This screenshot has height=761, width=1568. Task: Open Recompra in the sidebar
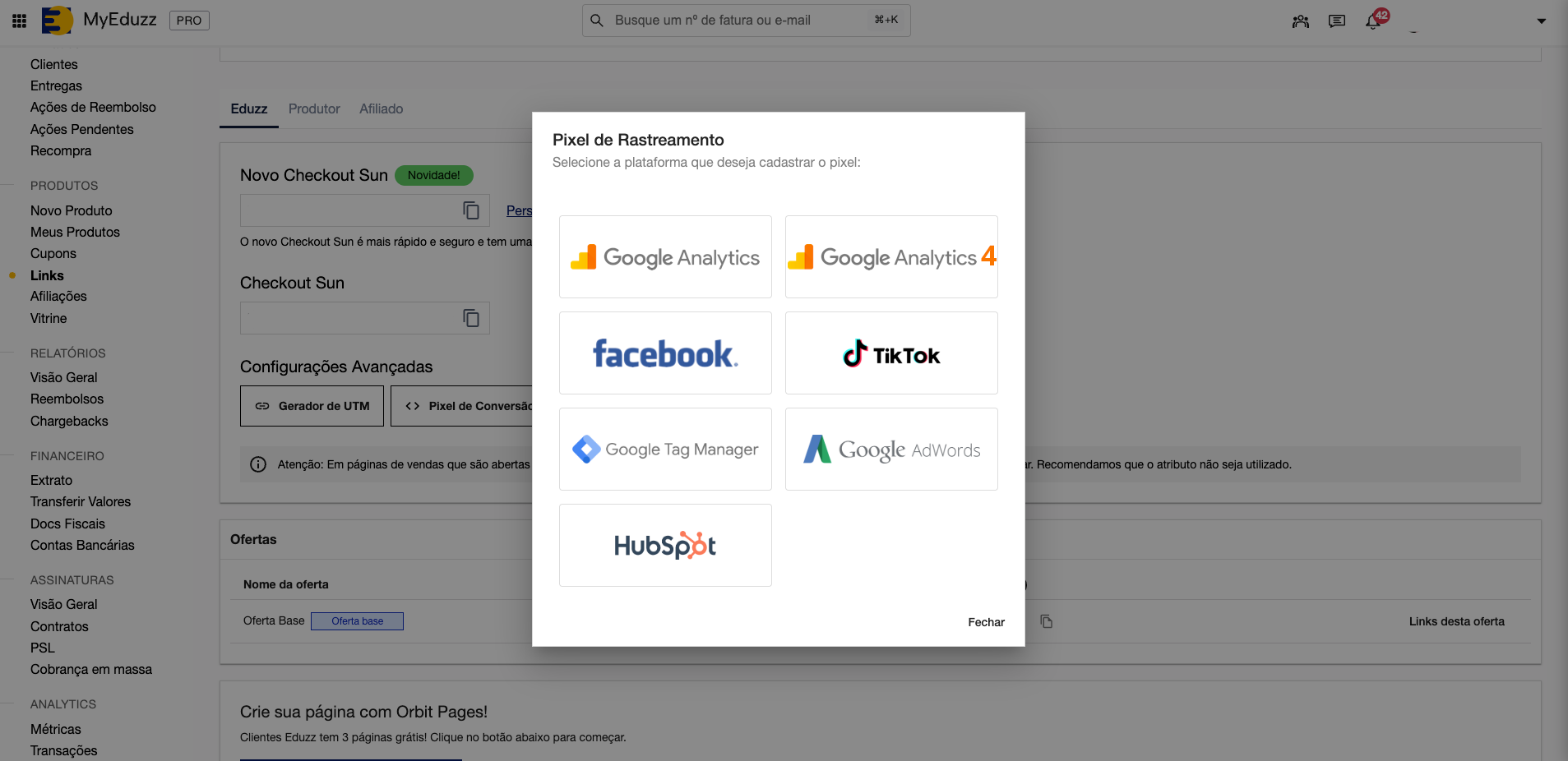pos(61,150)
